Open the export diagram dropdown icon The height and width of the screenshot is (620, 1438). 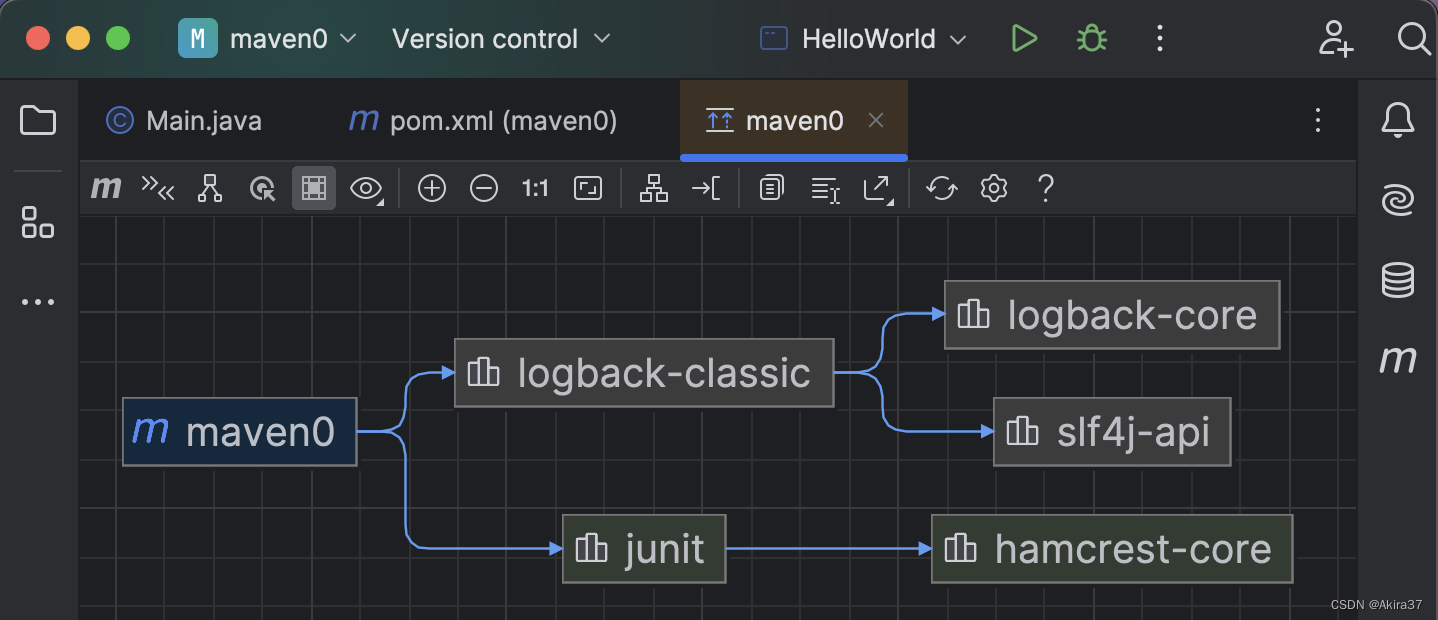(x=877, y=189)
